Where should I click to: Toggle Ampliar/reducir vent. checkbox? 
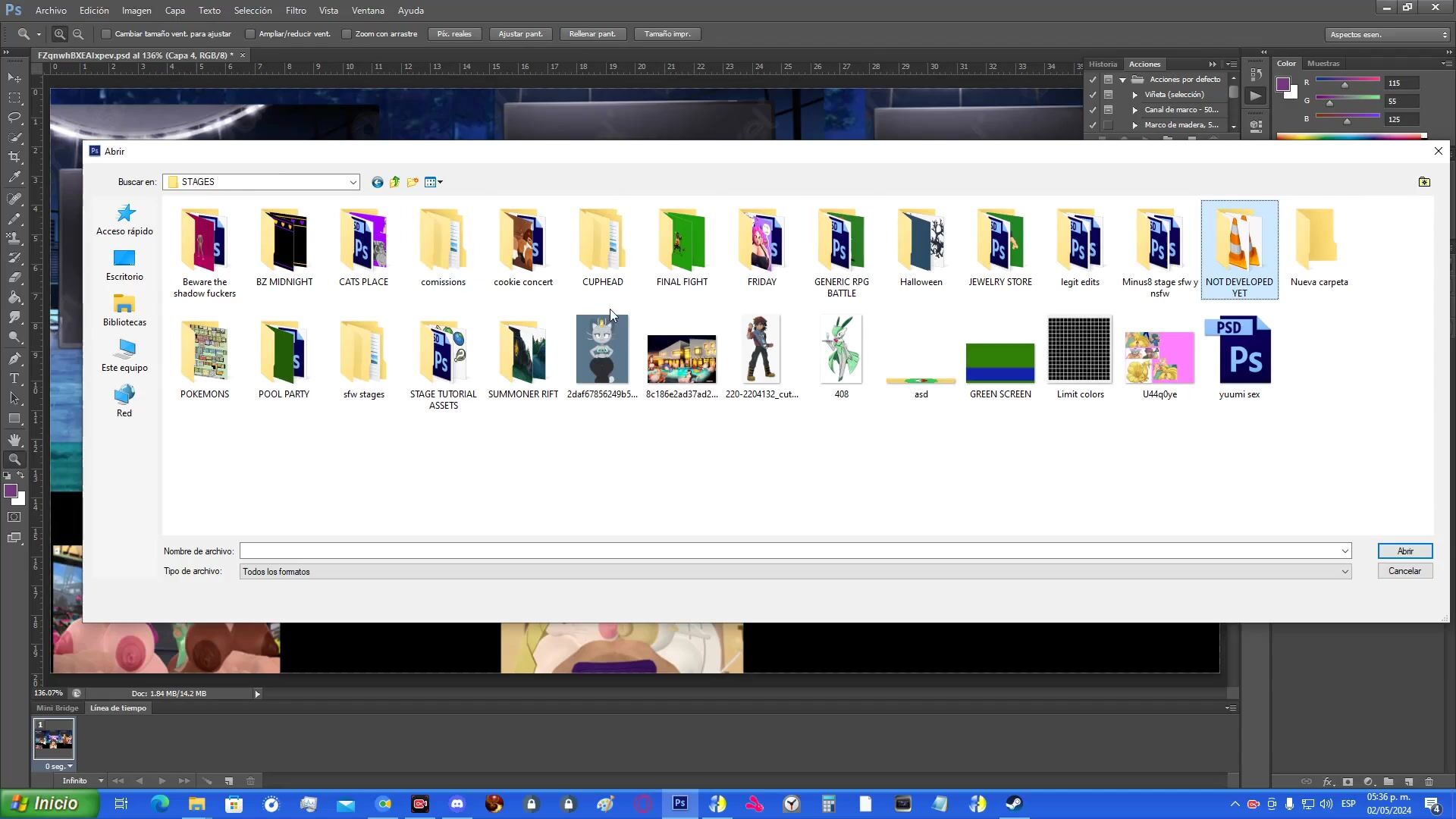pos(250,34)
